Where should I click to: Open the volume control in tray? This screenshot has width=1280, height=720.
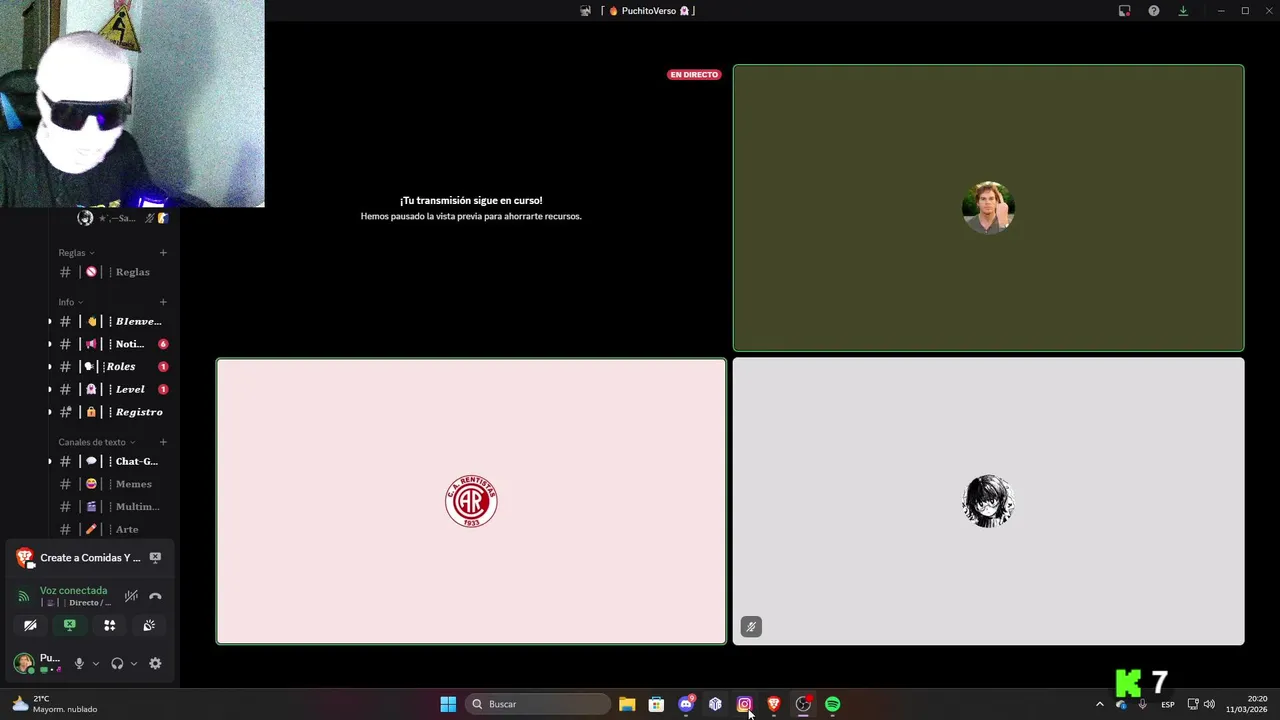[1209, 704]
